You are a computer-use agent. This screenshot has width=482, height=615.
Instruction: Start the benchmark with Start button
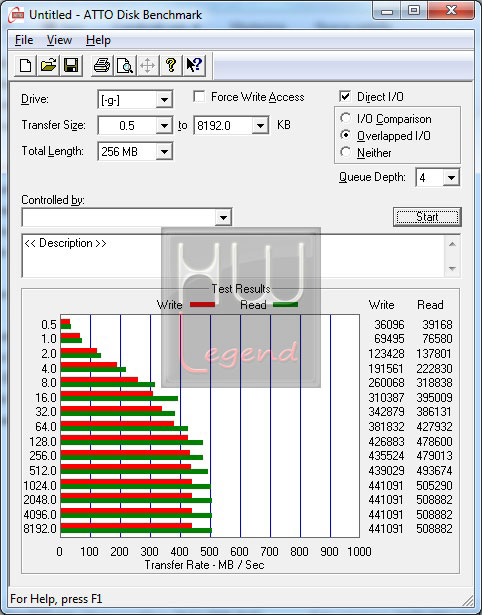point(427,217)
